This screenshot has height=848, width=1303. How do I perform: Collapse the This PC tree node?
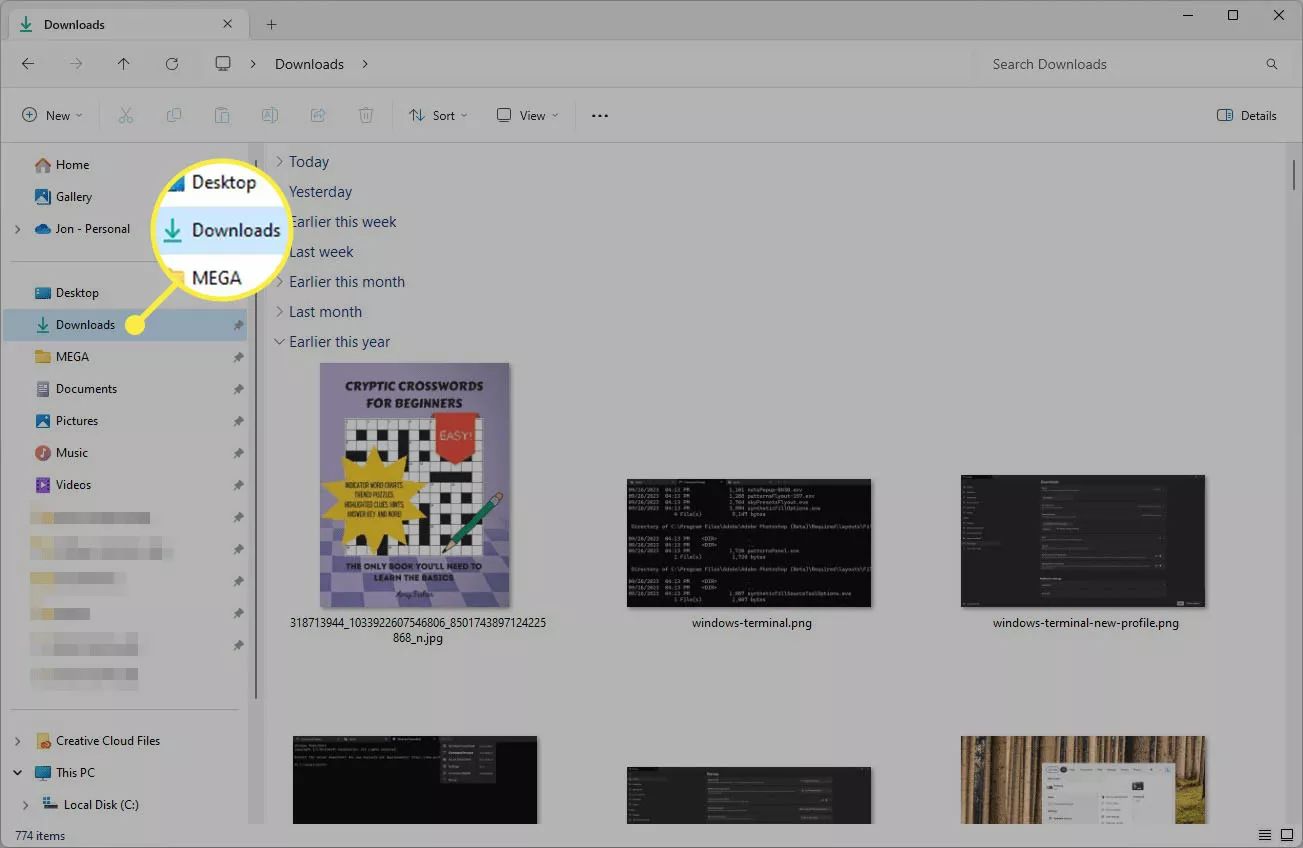point(17,773)
